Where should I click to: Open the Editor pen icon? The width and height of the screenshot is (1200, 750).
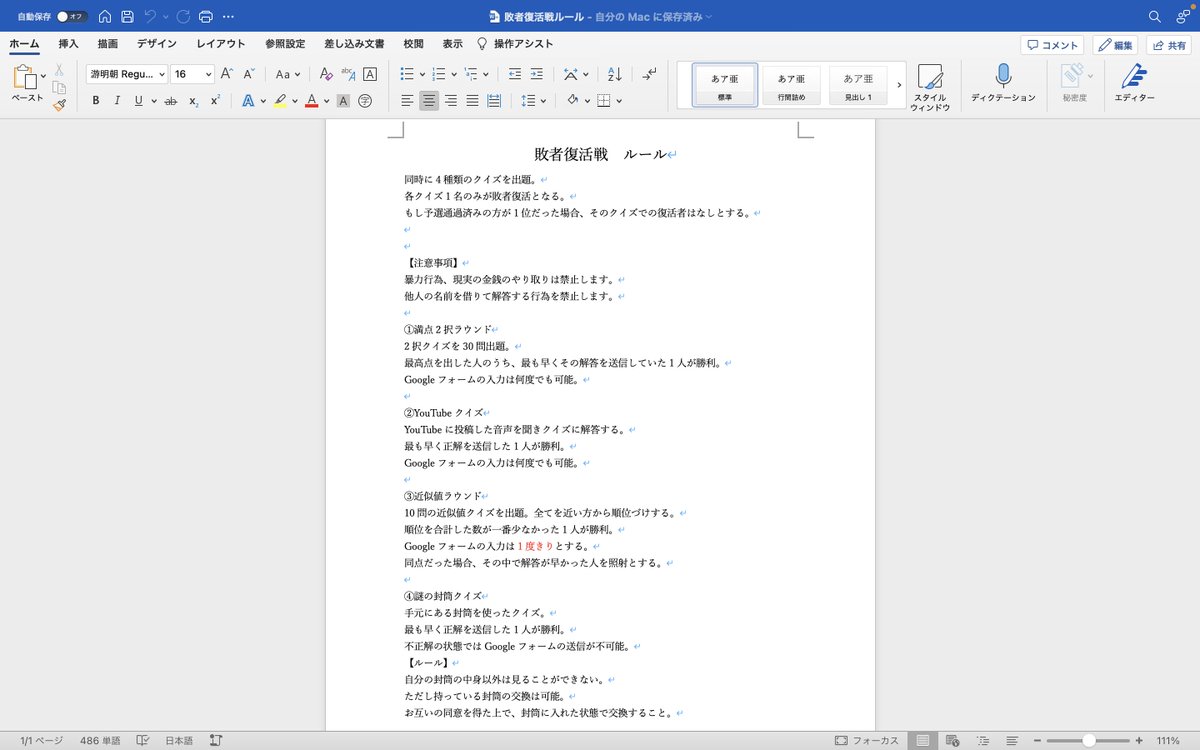[1134, 84]
